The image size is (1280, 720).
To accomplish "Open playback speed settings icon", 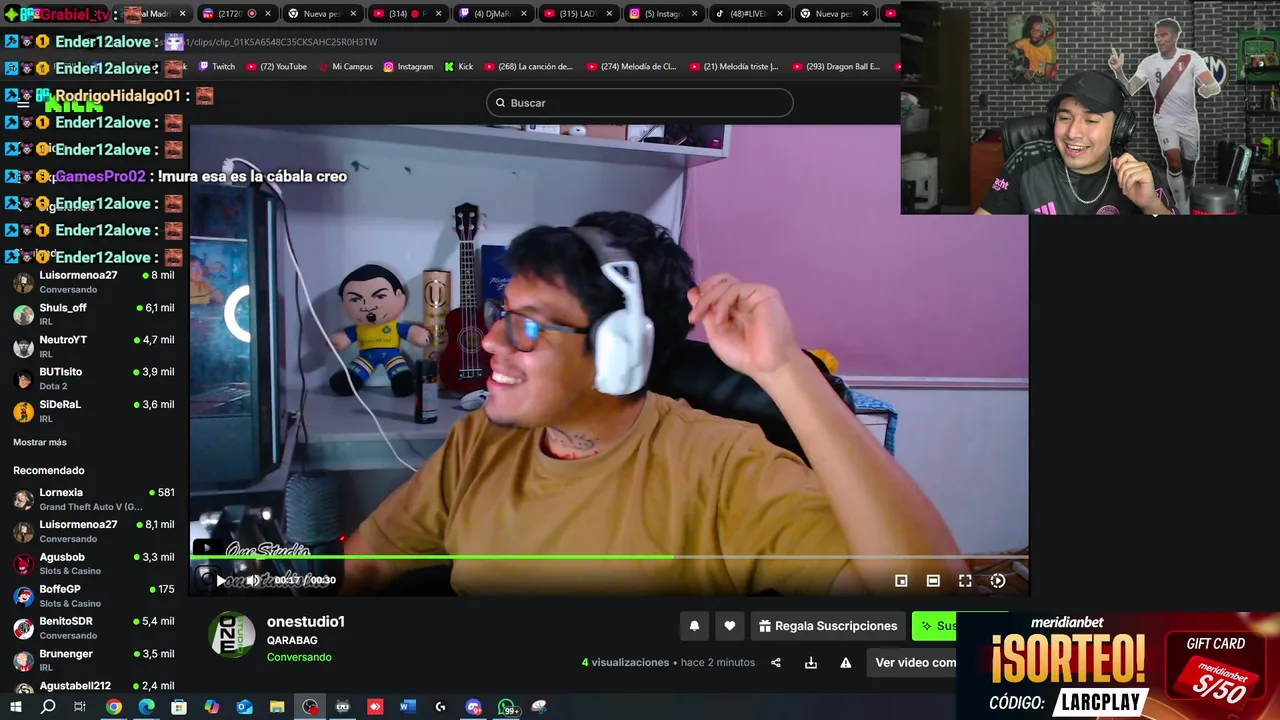I will pos(997,580).
